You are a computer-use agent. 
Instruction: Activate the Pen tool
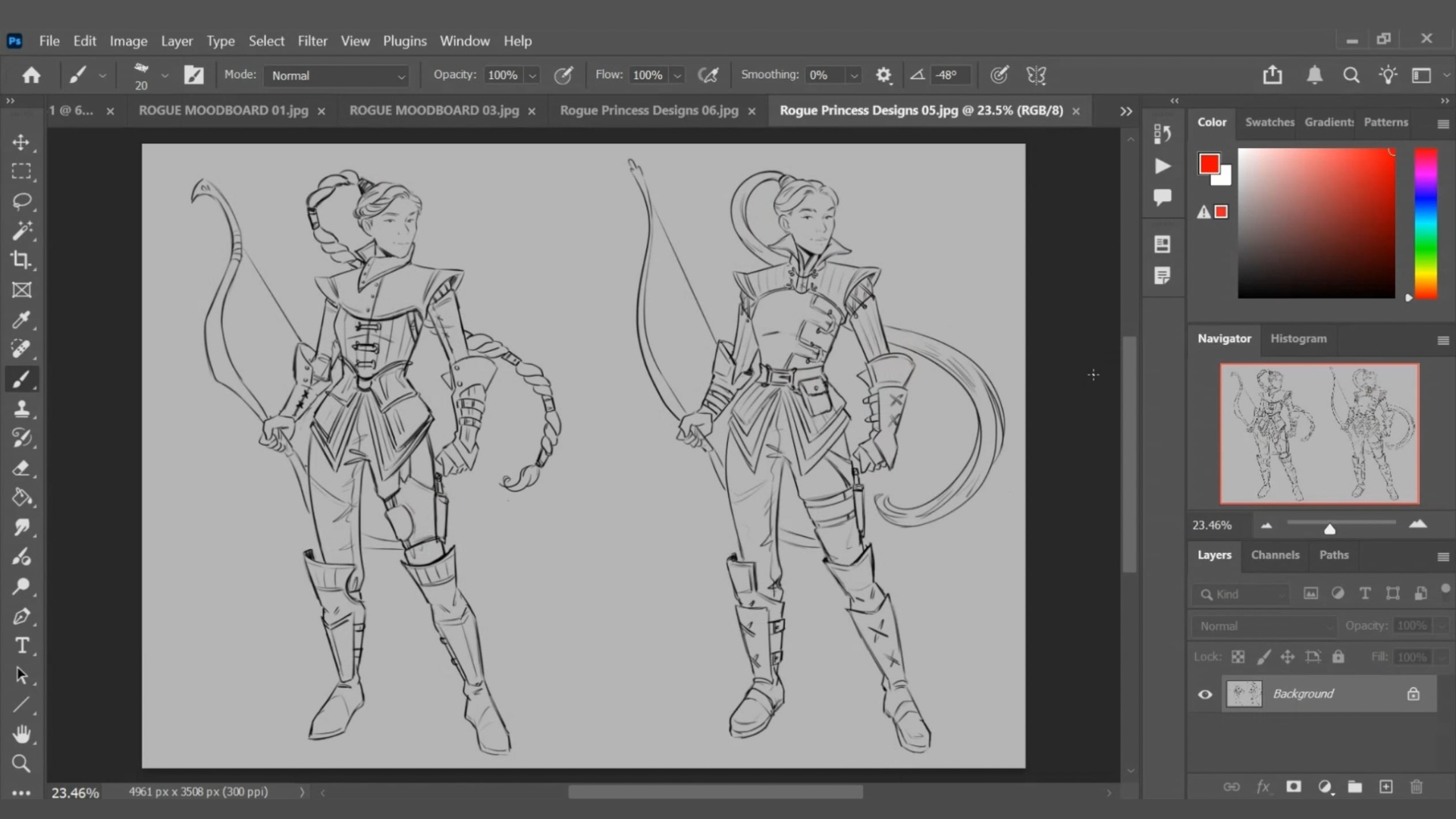point(21,616)
